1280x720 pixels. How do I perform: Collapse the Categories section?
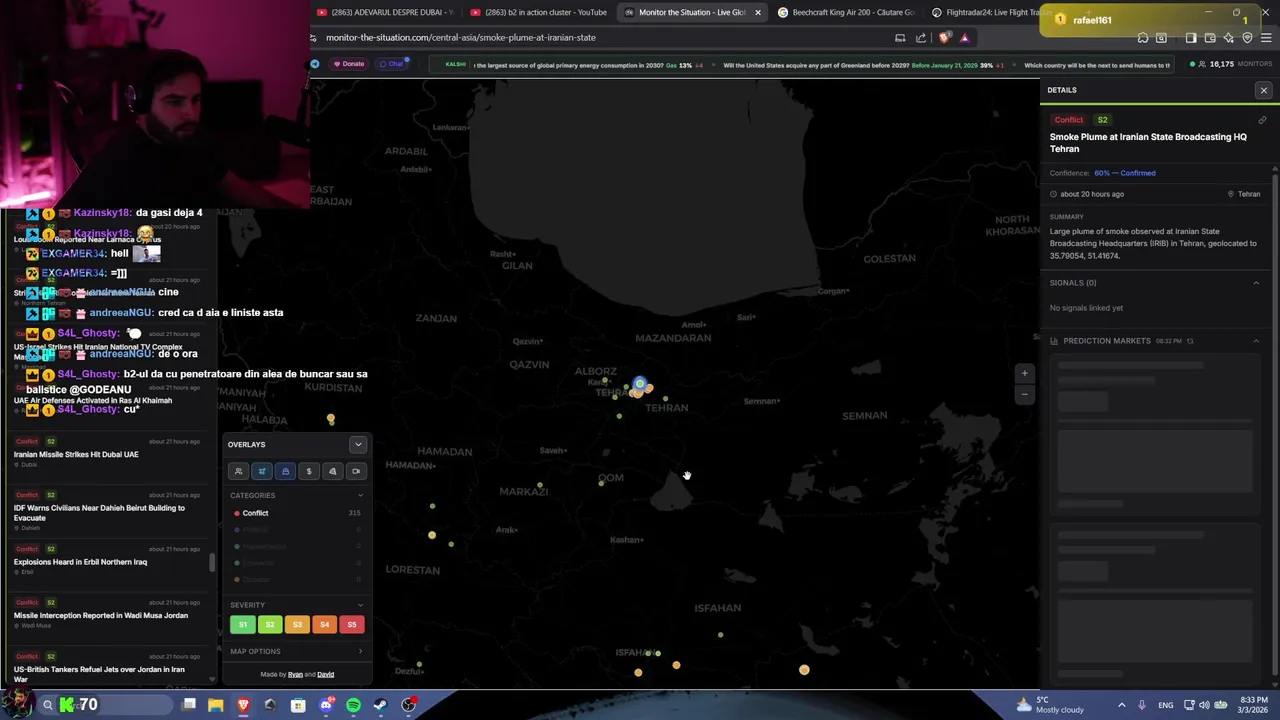(360, 495)
